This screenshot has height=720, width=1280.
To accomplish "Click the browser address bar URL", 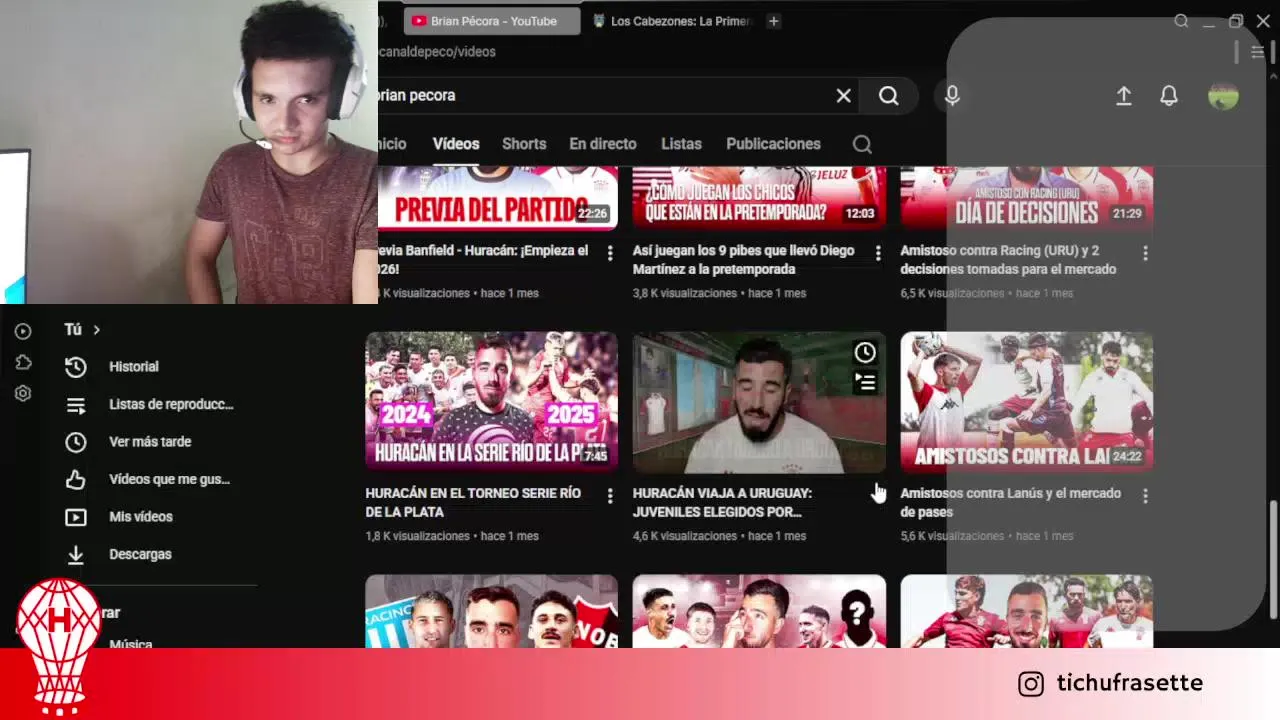I will [437, 52].
